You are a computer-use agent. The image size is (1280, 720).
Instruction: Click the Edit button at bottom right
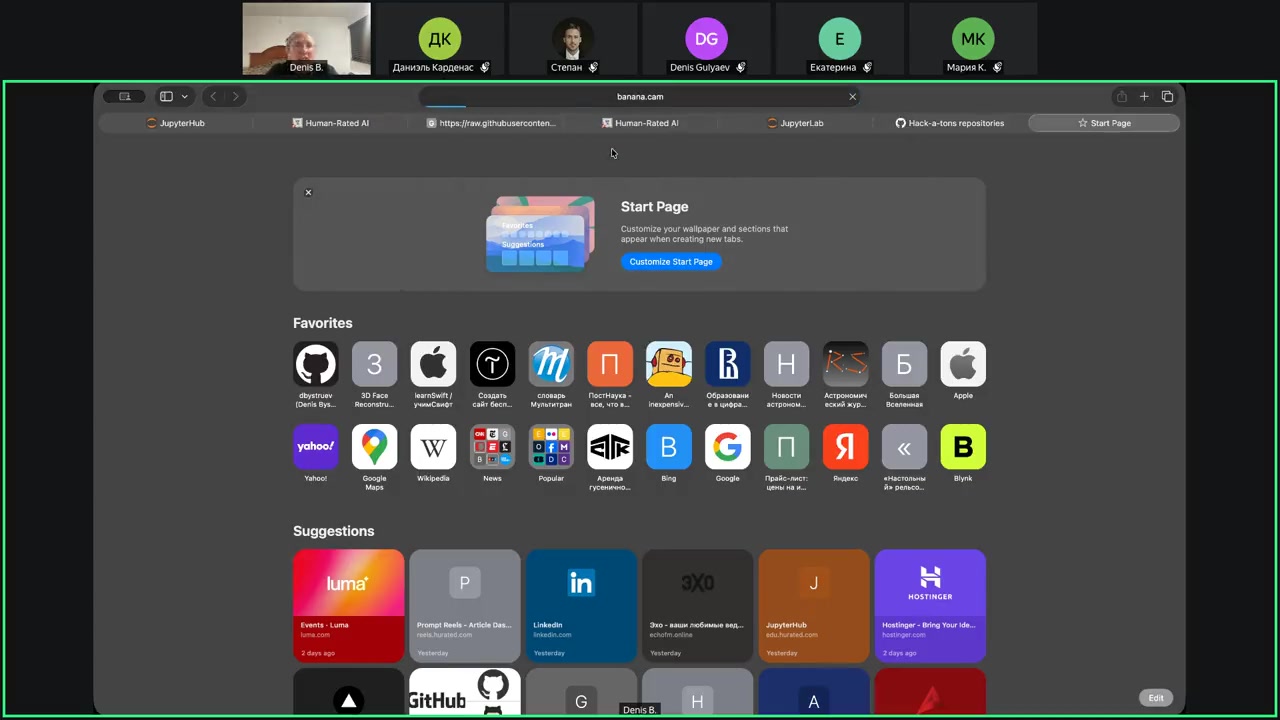[x=1155, y=698]
